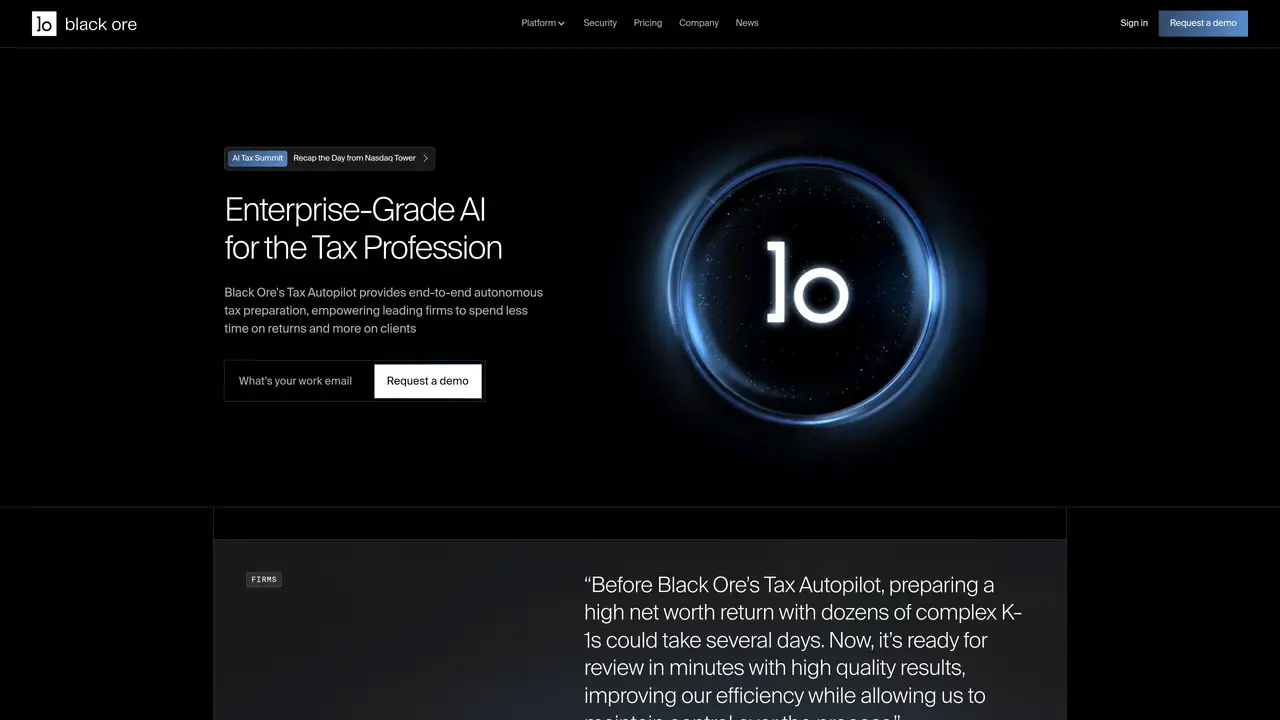Open "Recap the Day from Nasdaq Tower" link
1280x720 pixels.
pyautogui.click(x=354, y=158)
